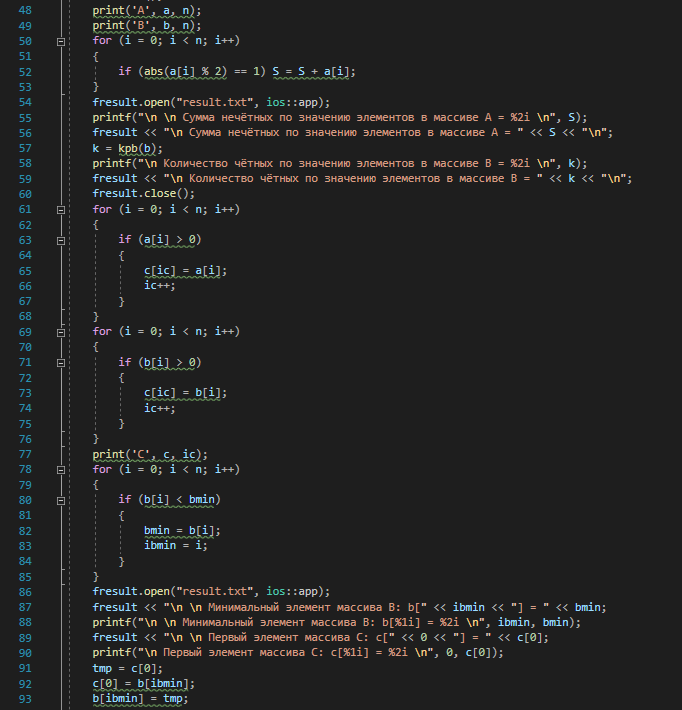Image resolution: width=682 pixels, height=710 pixels.
Task: Click ic++ on line 66
Action: pos(159,286)
